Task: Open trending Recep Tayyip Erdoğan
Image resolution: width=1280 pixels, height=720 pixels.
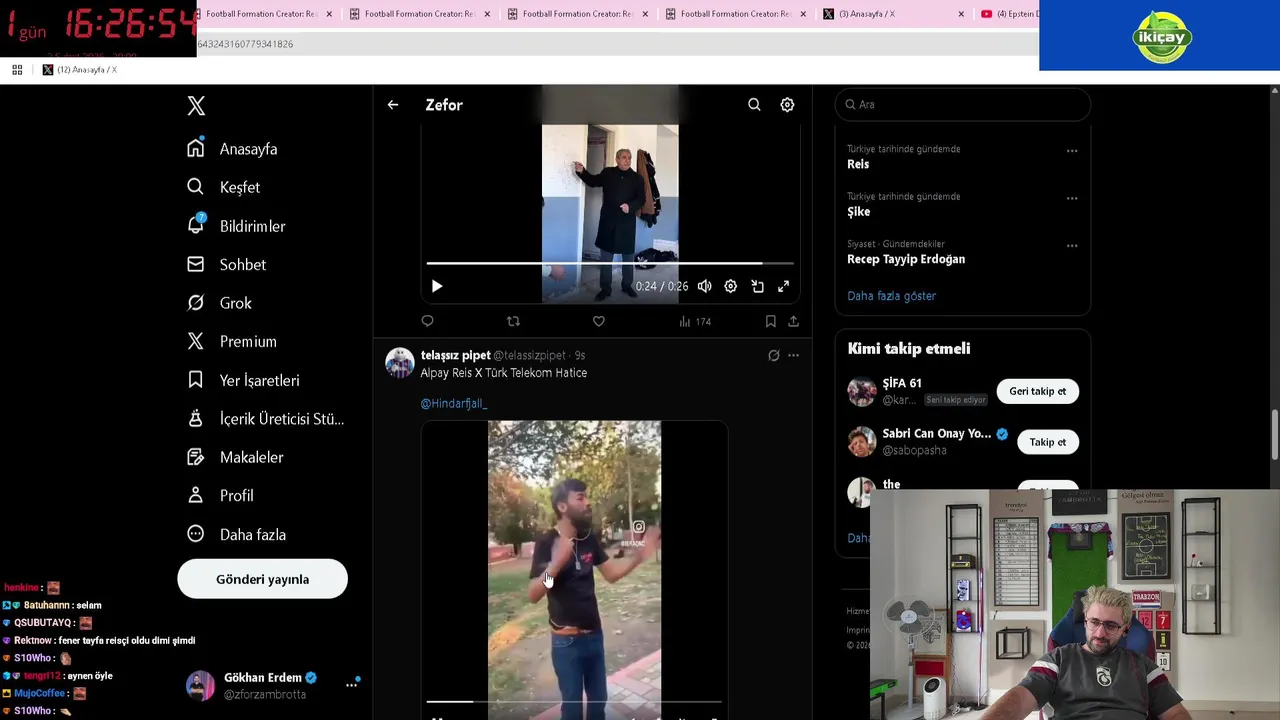Action: [x=906, y=259]
